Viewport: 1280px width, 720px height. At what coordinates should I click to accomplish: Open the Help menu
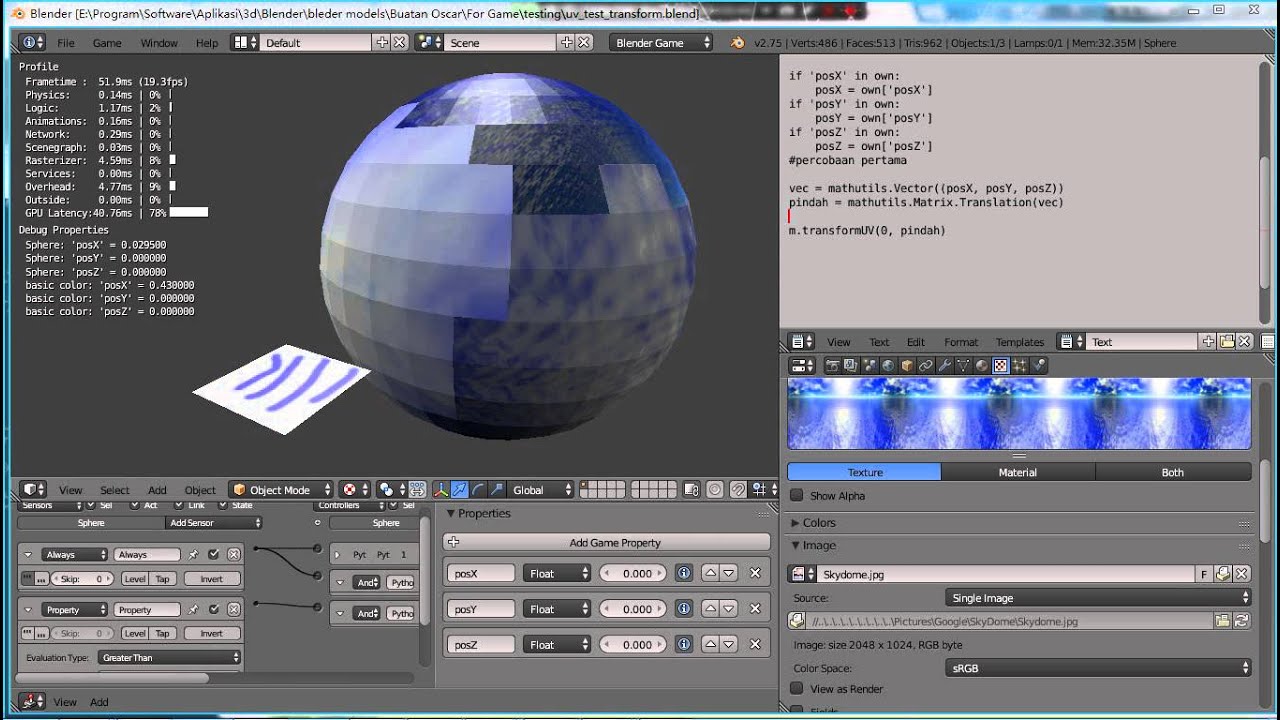[207, 43]
